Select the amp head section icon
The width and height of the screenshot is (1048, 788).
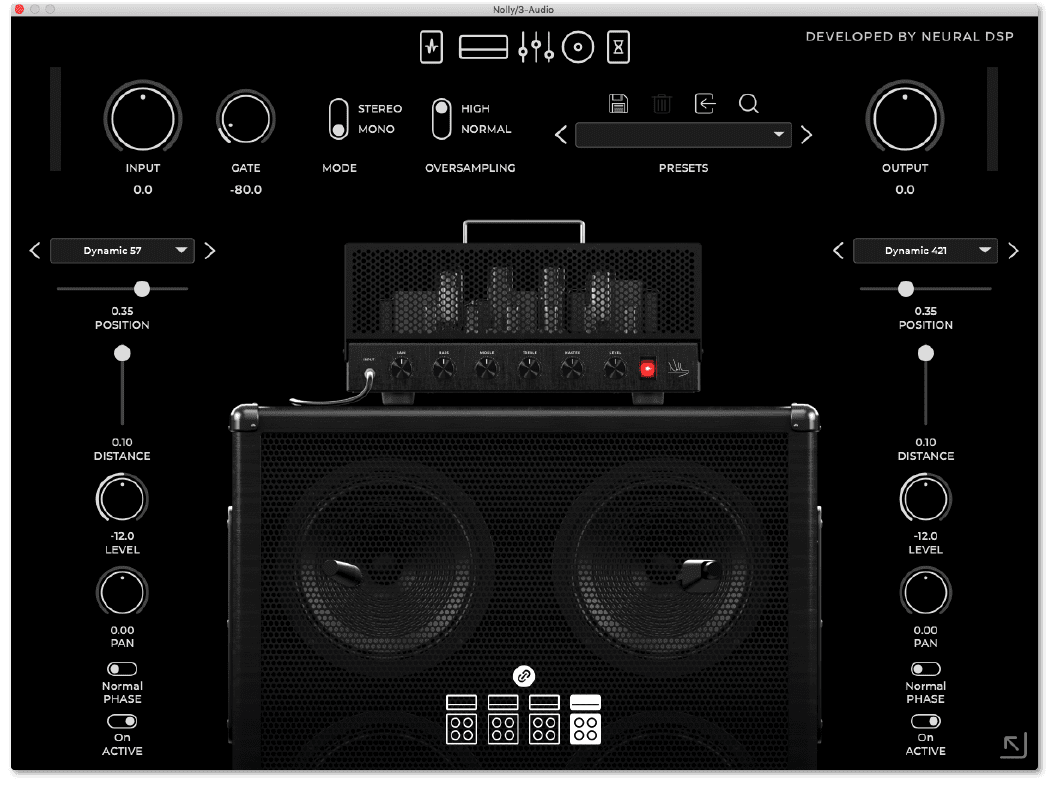[x=484, y=46]
